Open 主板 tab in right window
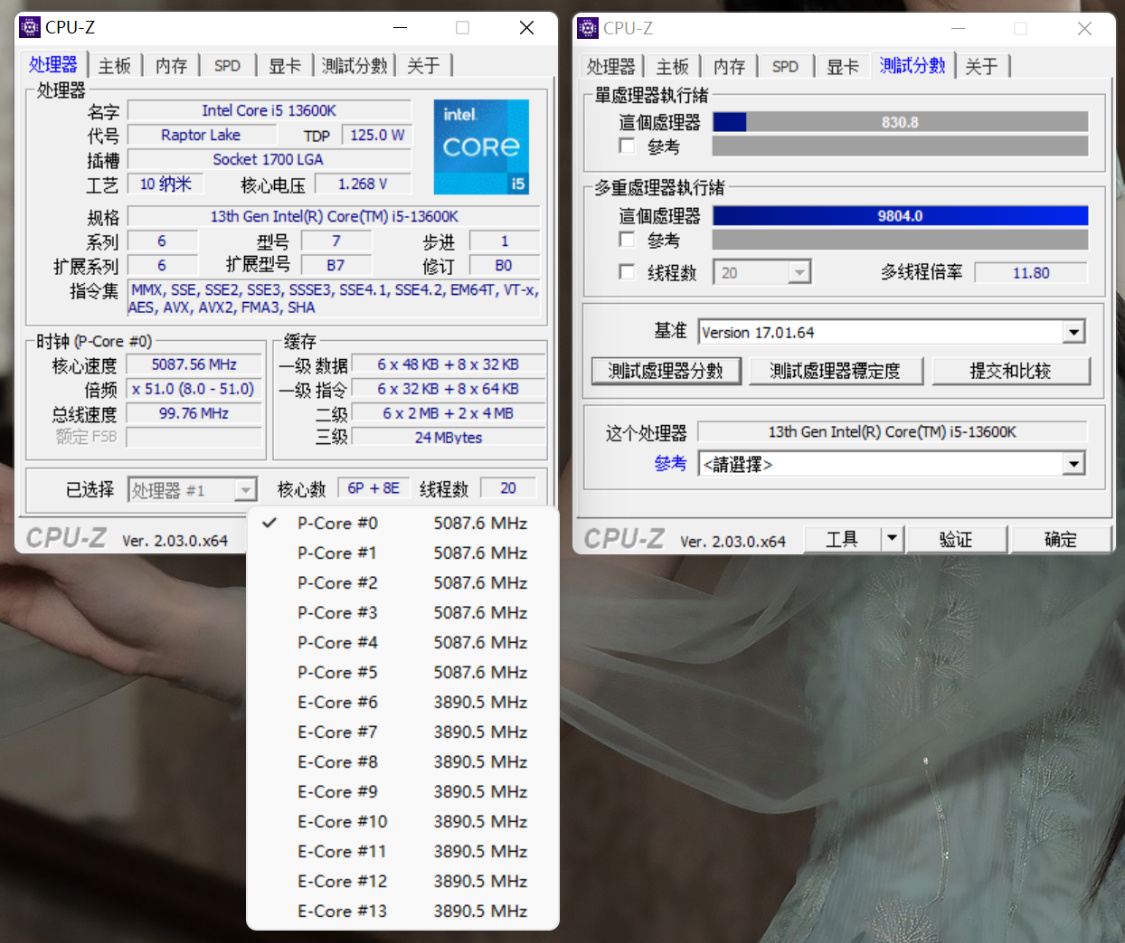 click(x=672, y=67)
